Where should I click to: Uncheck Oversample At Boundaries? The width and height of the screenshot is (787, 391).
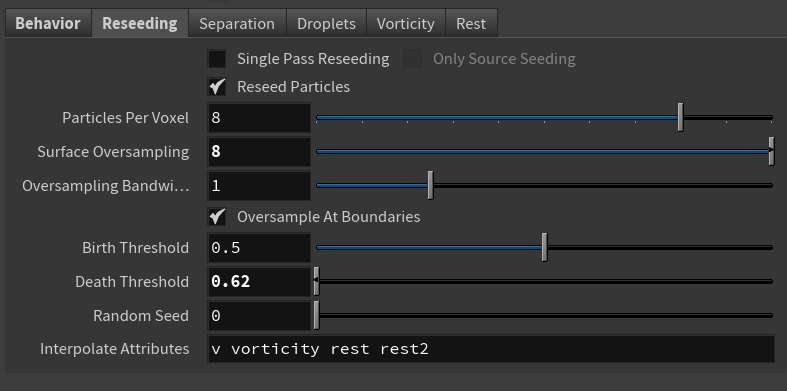tap(217, 217)
